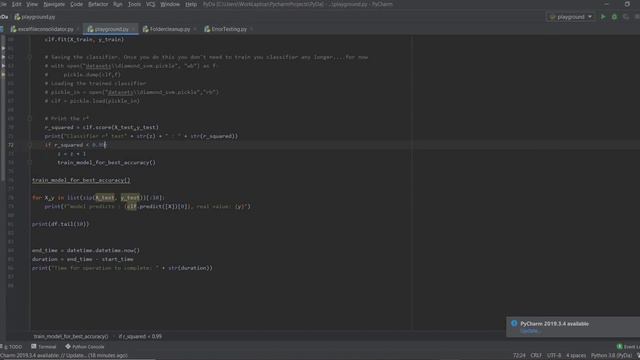Switch to the Foldercleanup.py tab
Viewport: 640px width, 360px height.
pos(170,29)
